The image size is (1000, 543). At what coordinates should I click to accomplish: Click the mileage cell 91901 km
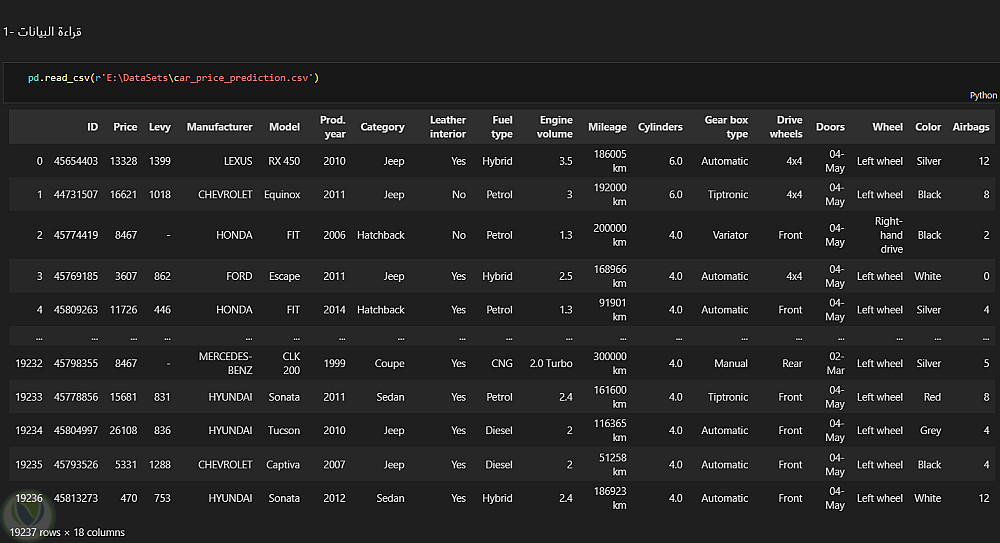[612, 310]
